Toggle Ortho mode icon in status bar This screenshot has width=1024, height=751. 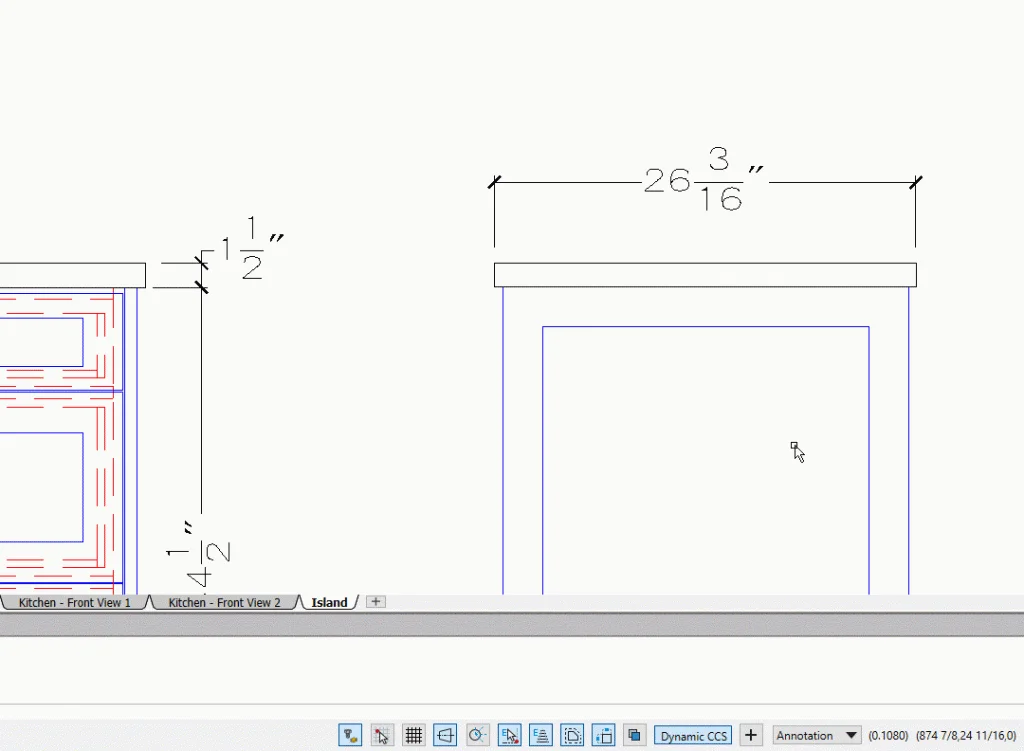tap(445, 736)
